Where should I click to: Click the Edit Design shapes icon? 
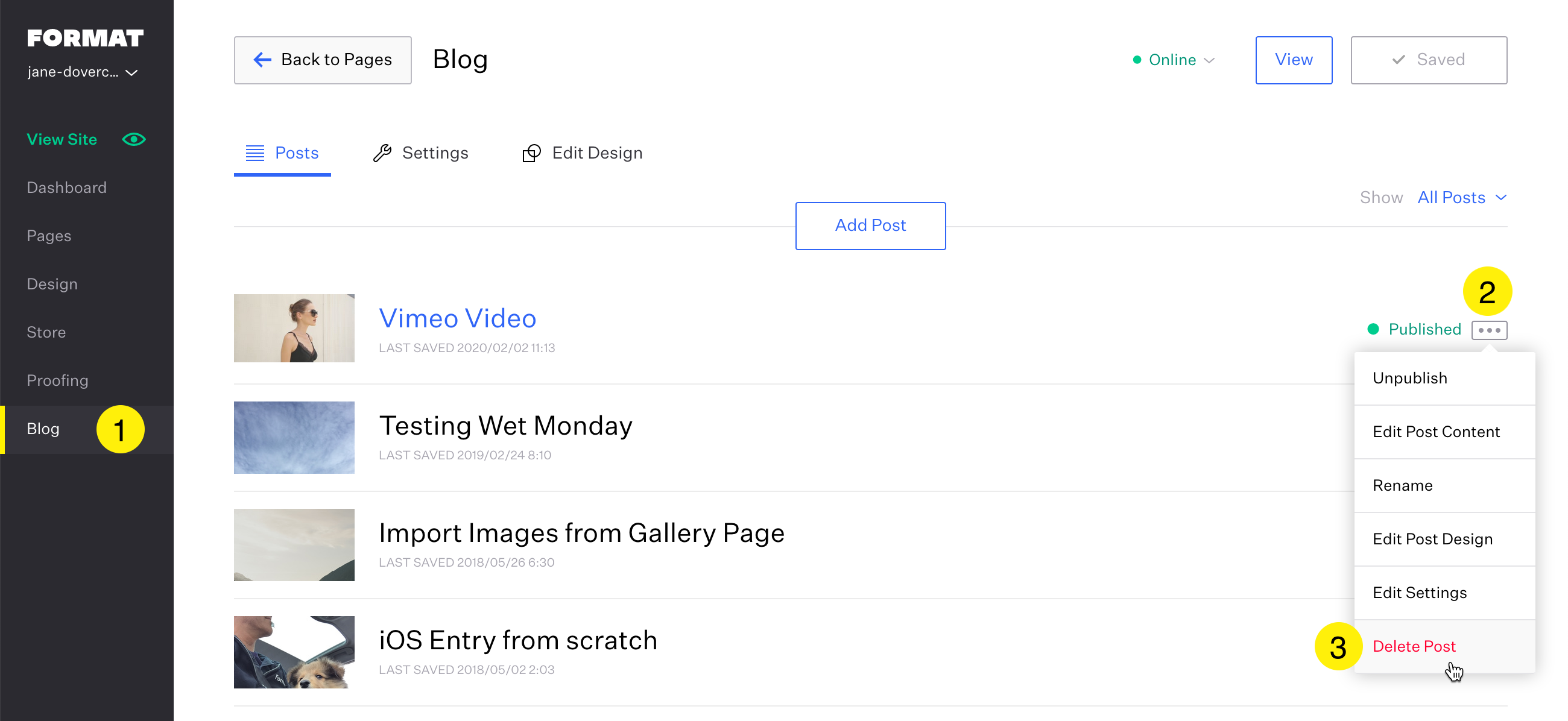click(531, 153)
